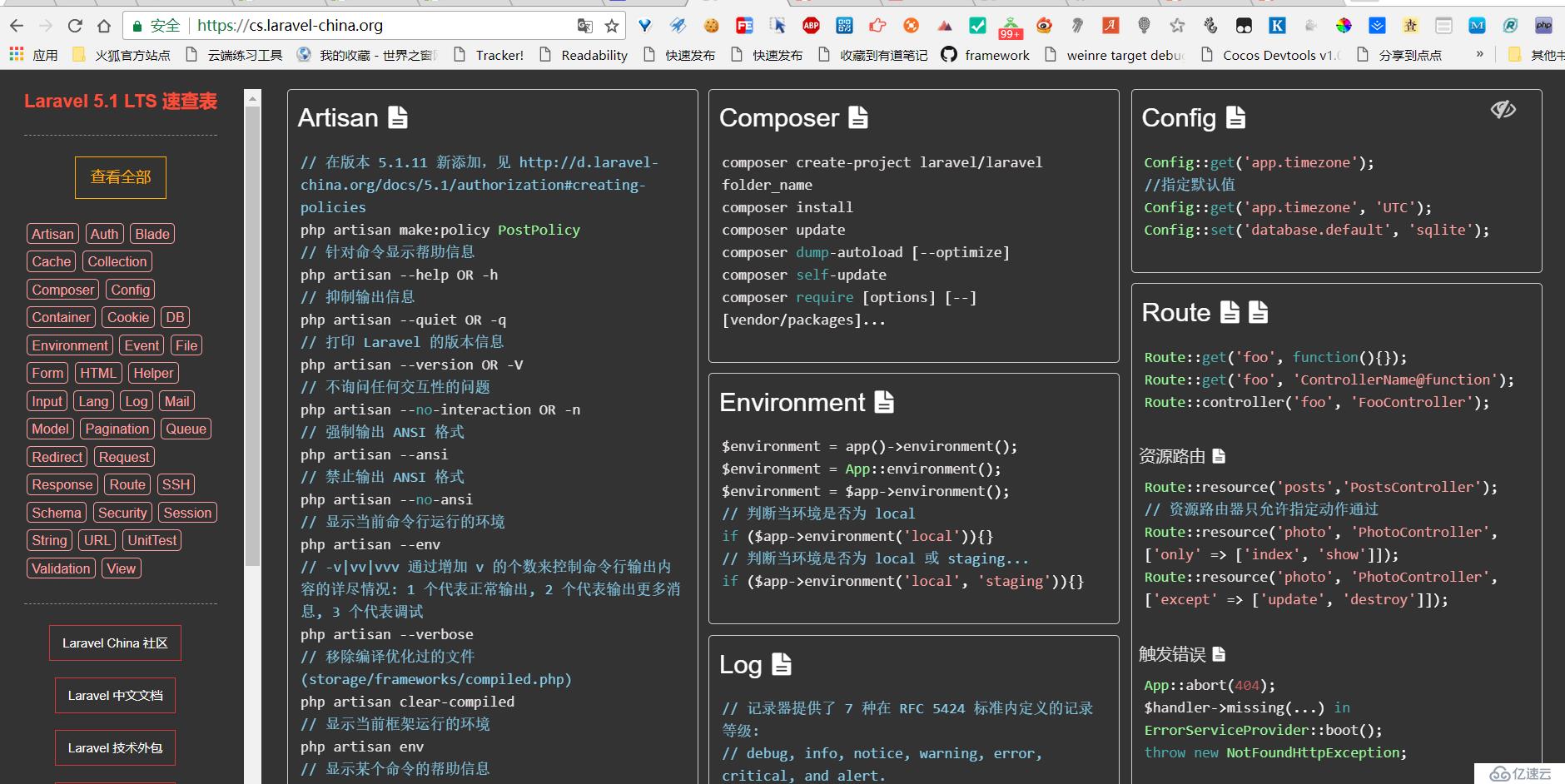Select the SSH tag

tap(176, 484)
